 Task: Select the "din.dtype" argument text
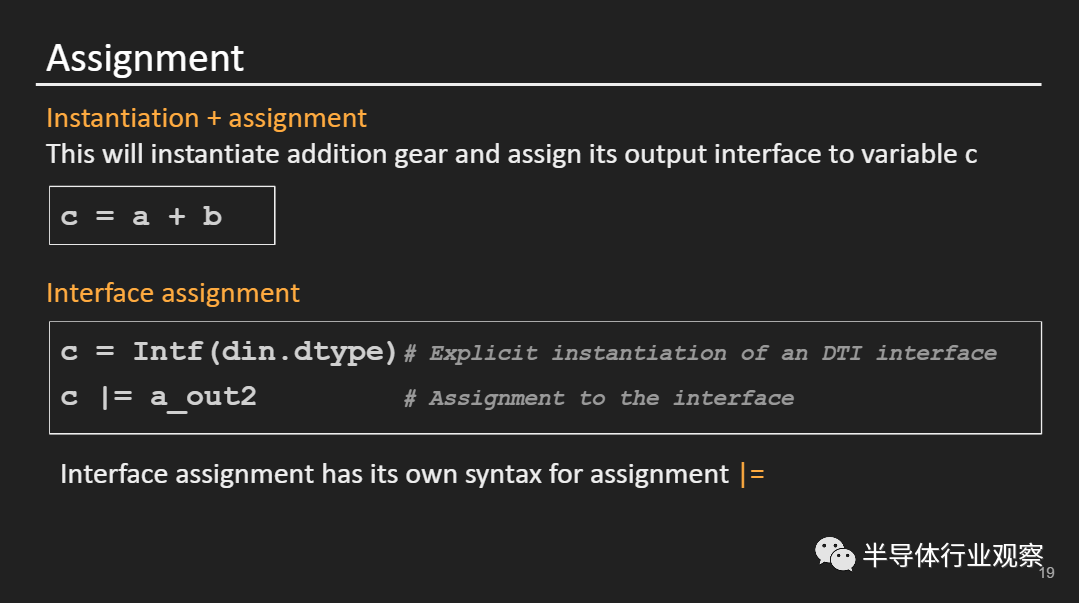pyautogui.click(x=308, y=352)
